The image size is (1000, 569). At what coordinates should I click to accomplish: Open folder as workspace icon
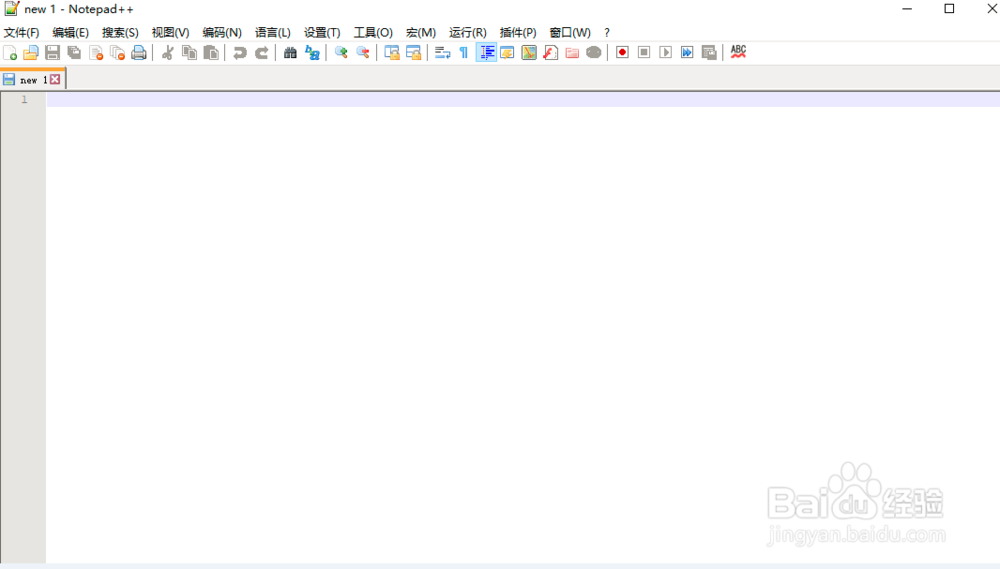(572, 53)
